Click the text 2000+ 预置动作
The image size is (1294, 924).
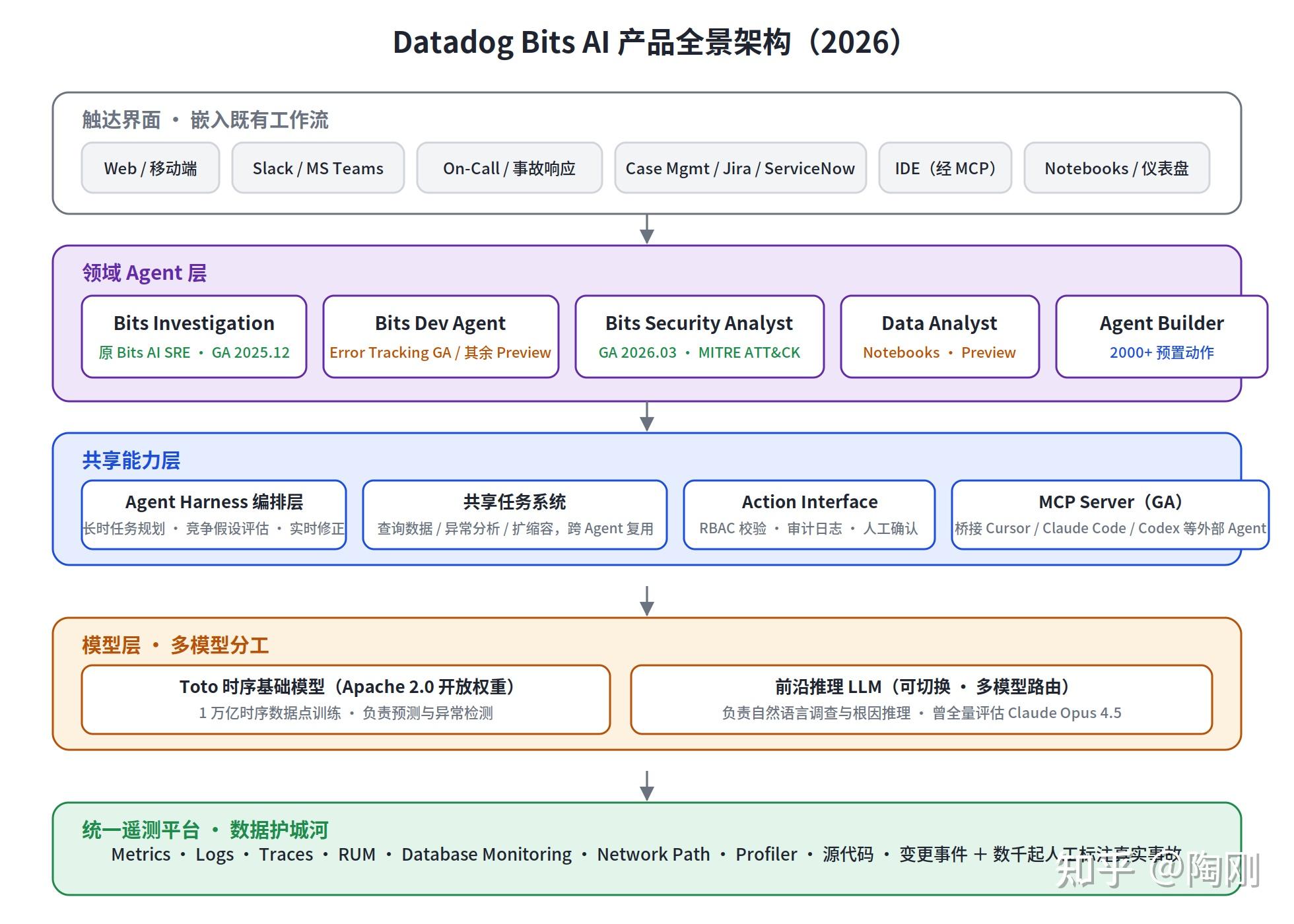pyautogui.click(x=1161, y=352)
